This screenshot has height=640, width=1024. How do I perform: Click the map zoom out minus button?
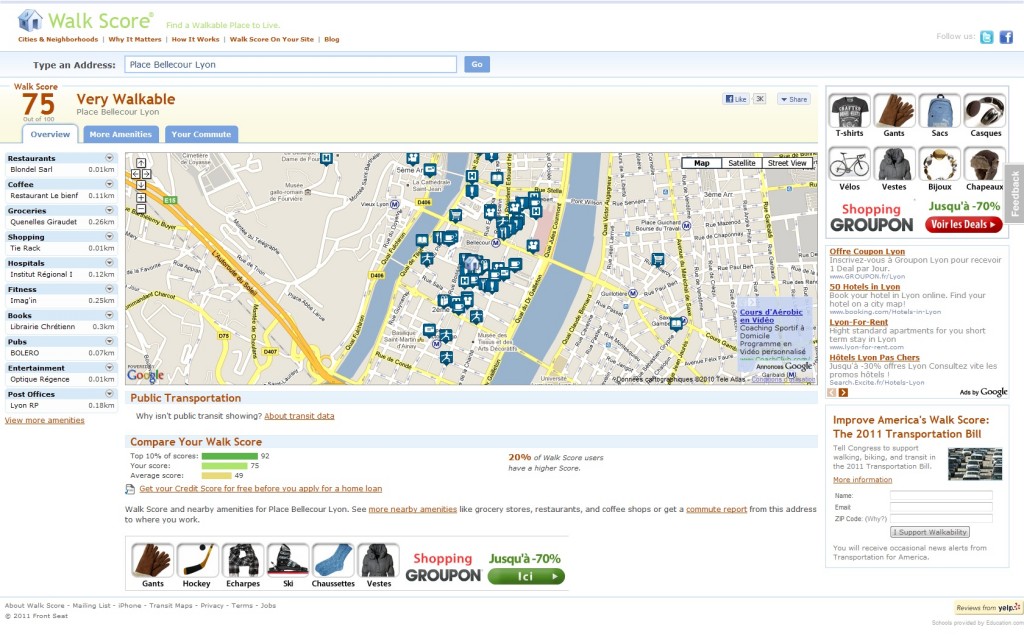[x=140, y=207]
